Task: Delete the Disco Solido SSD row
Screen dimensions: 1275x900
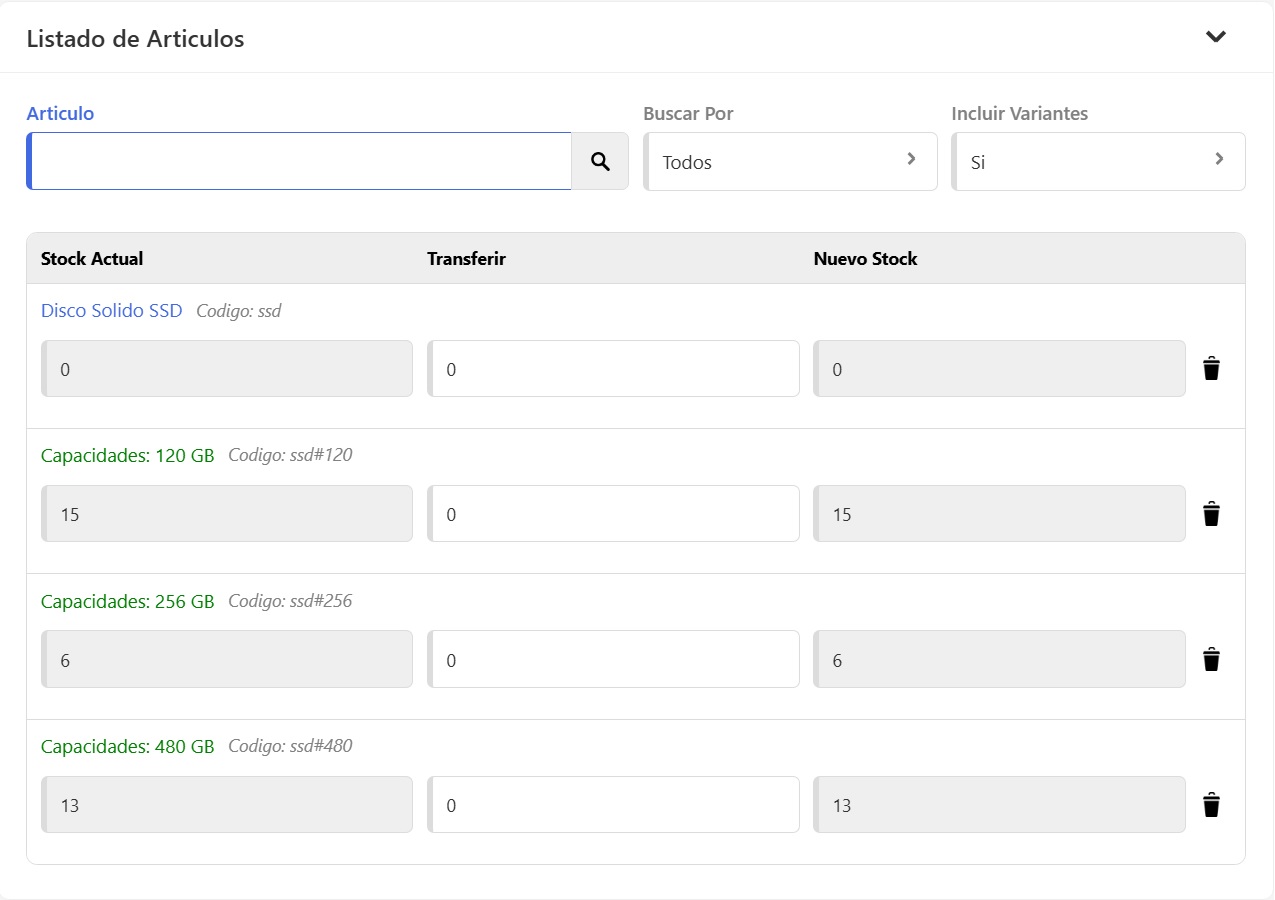Action: [1211, 369]
